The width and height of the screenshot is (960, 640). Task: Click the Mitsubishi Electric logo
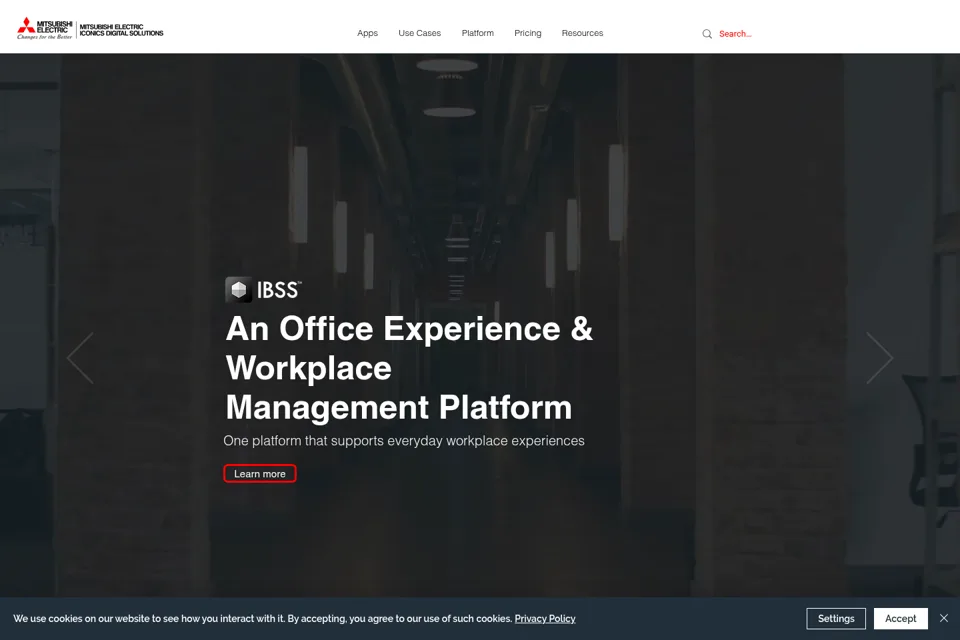[45, 29]
